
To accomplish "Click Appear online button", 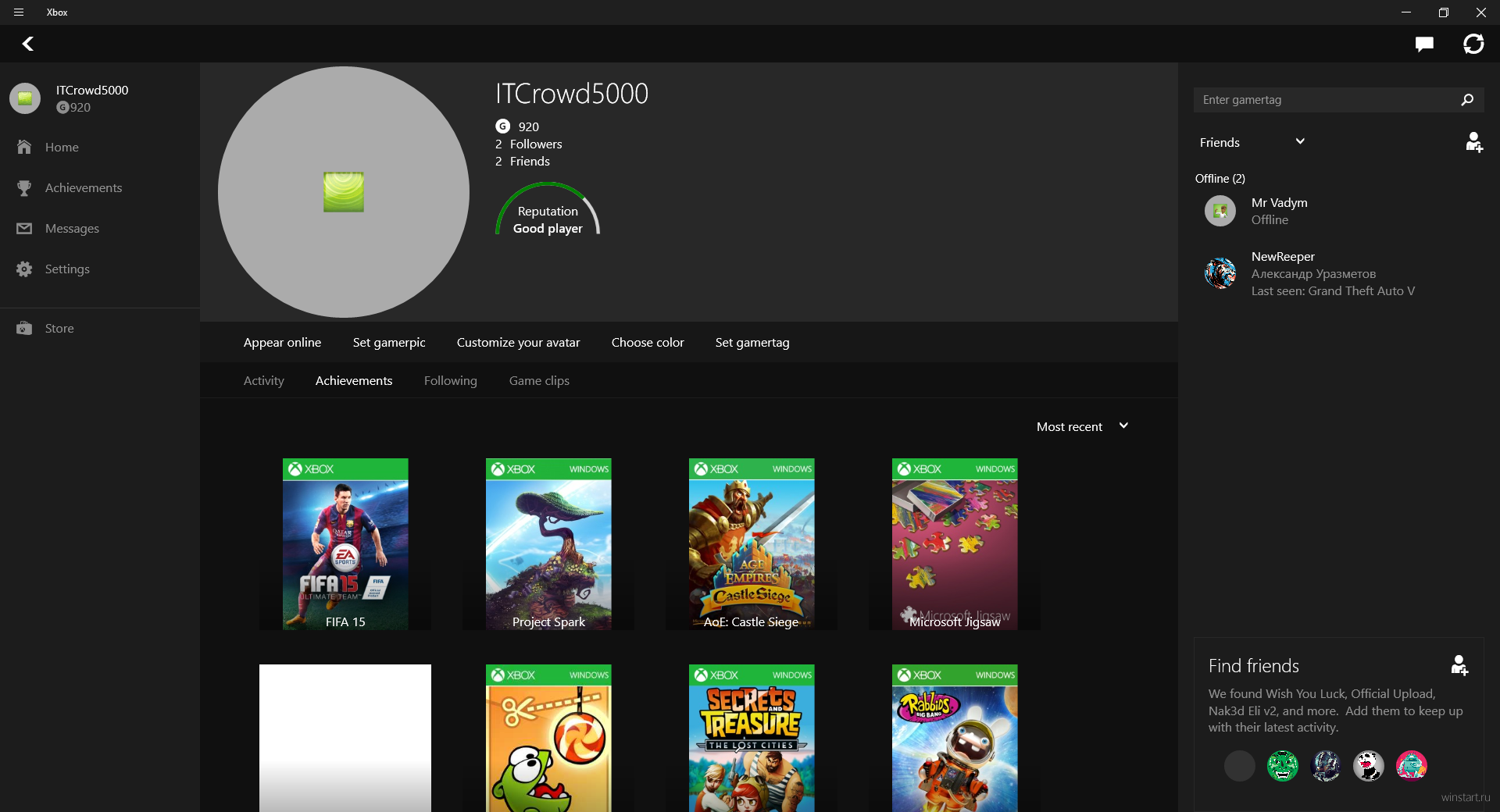I will click(282, 342).
